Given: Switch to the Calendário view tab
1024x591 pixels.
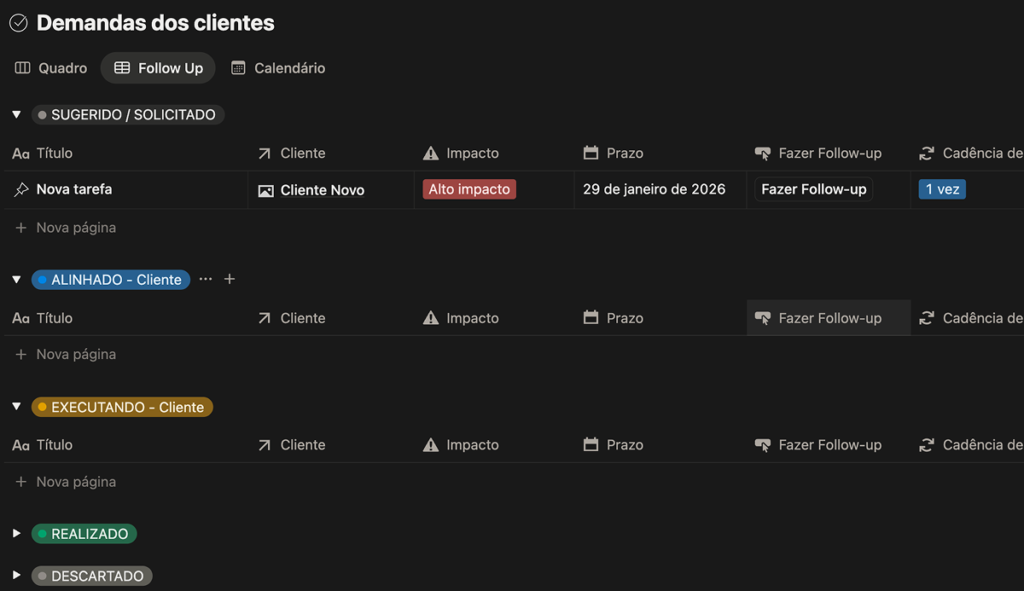Looking at the screenshot, I should pos(278,68).
